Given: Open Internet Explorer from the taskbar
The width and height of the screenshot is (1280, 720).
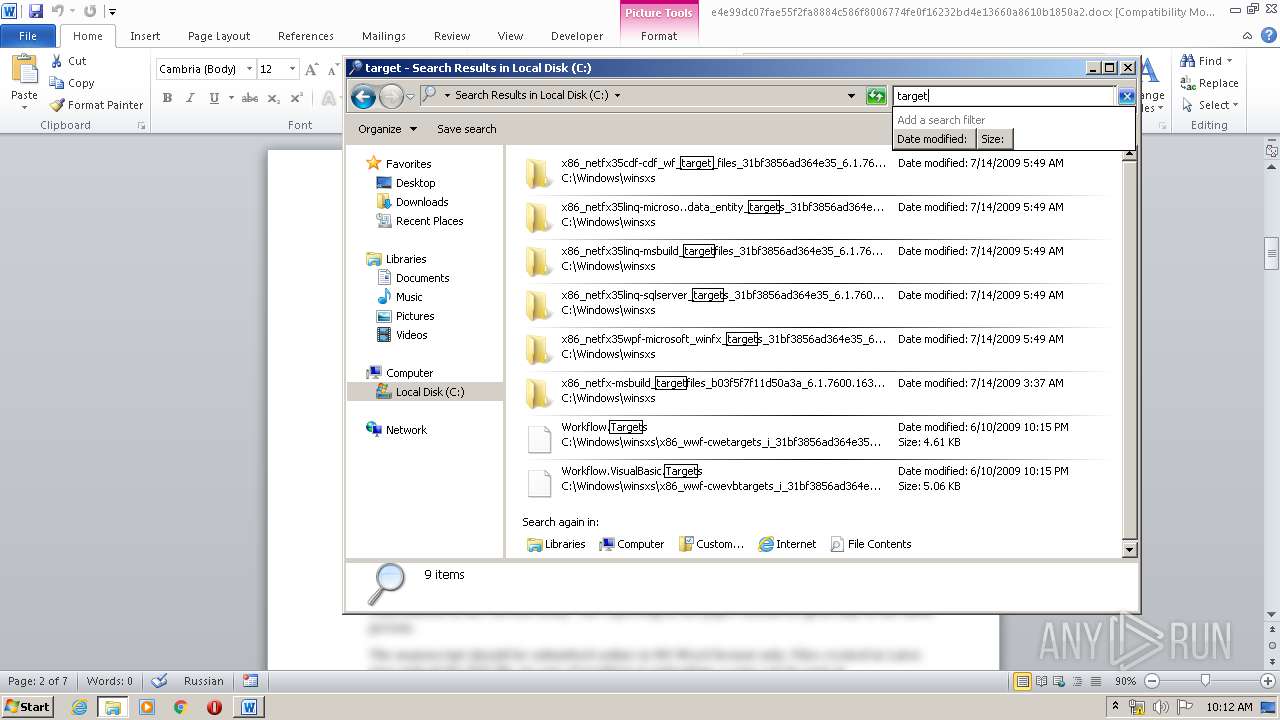Looking at the screenshot, I should tap(80, 707).
